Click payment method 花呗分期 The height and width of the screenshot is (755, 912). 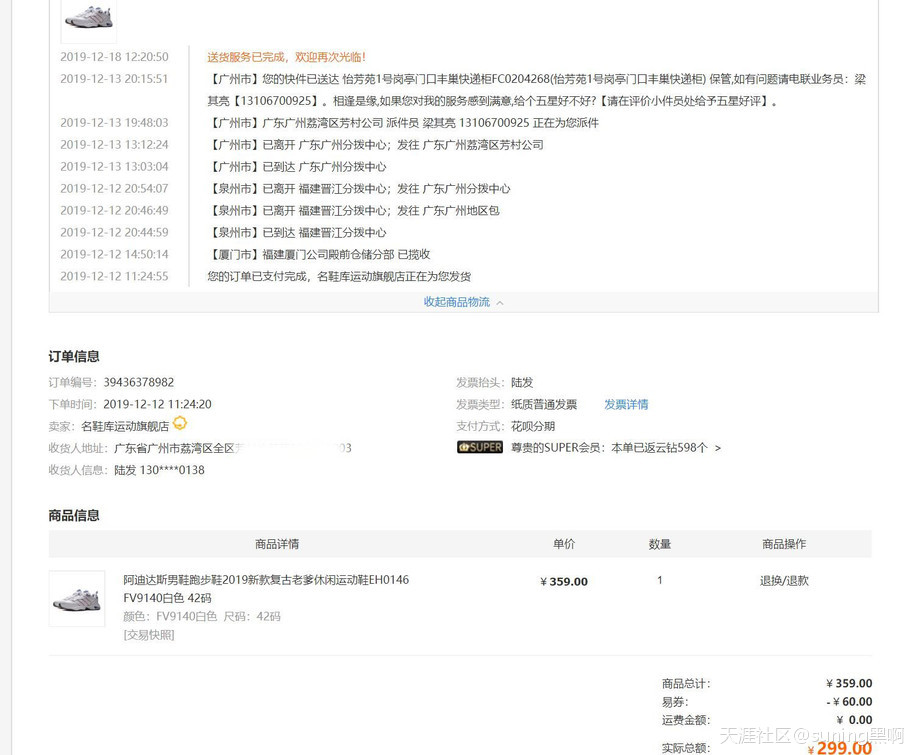click(533, 426)
